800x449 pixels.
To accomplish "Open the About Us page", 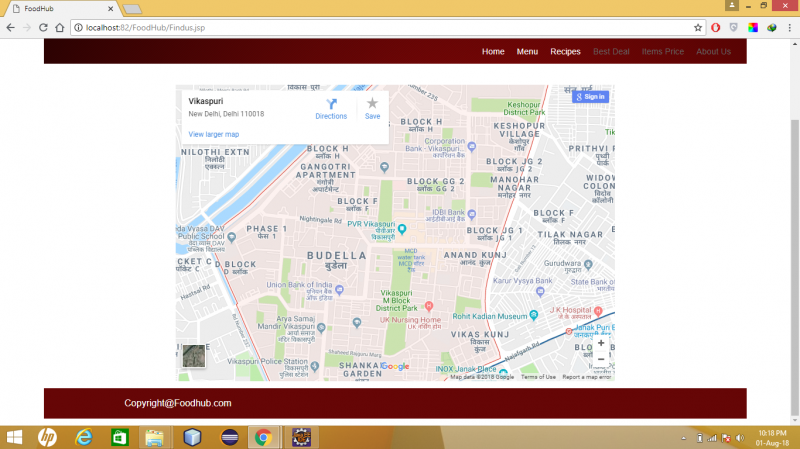I will click(713, 52).
